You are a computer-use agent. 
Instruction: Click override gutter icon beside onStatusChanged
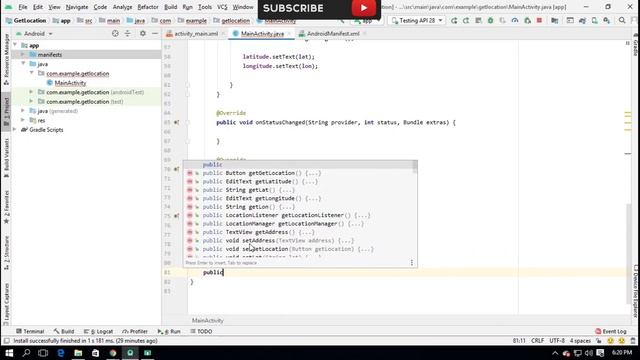176,122
